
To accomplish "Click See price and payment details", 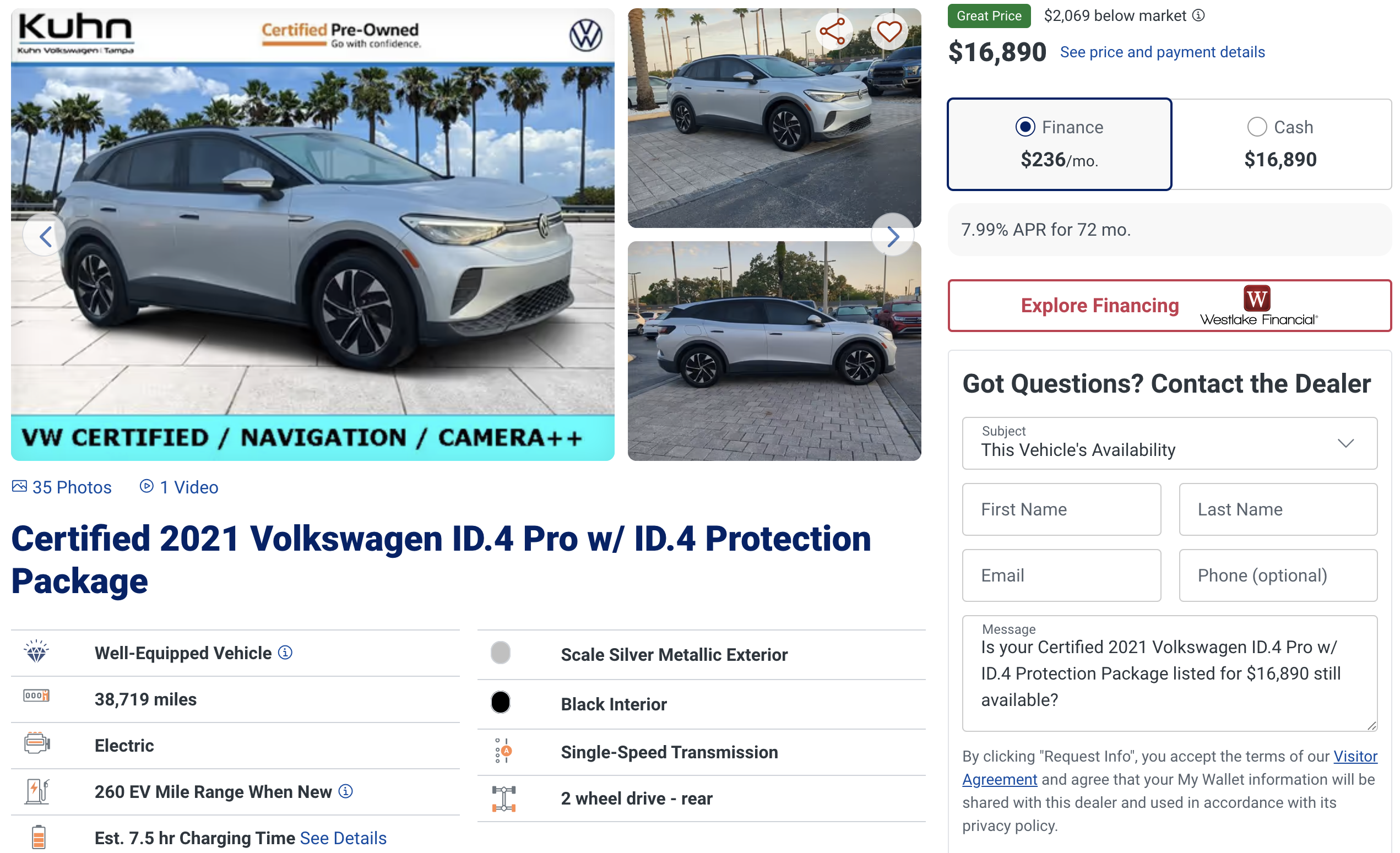I will pyautogui.click(x=1163, y=52).
